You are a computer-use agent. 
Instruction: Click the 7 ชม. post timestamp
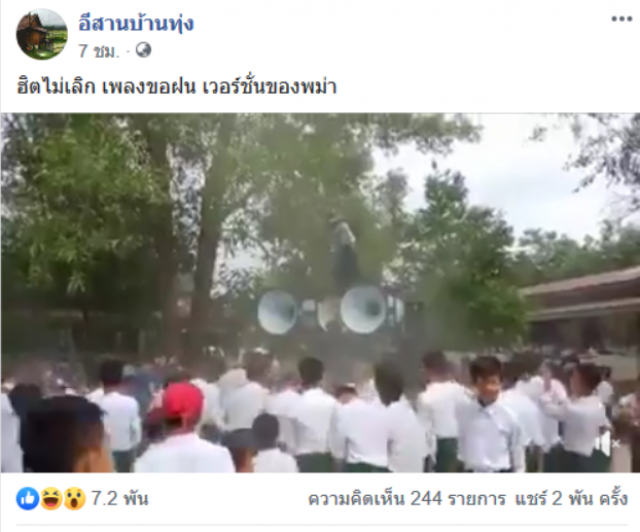99,51
